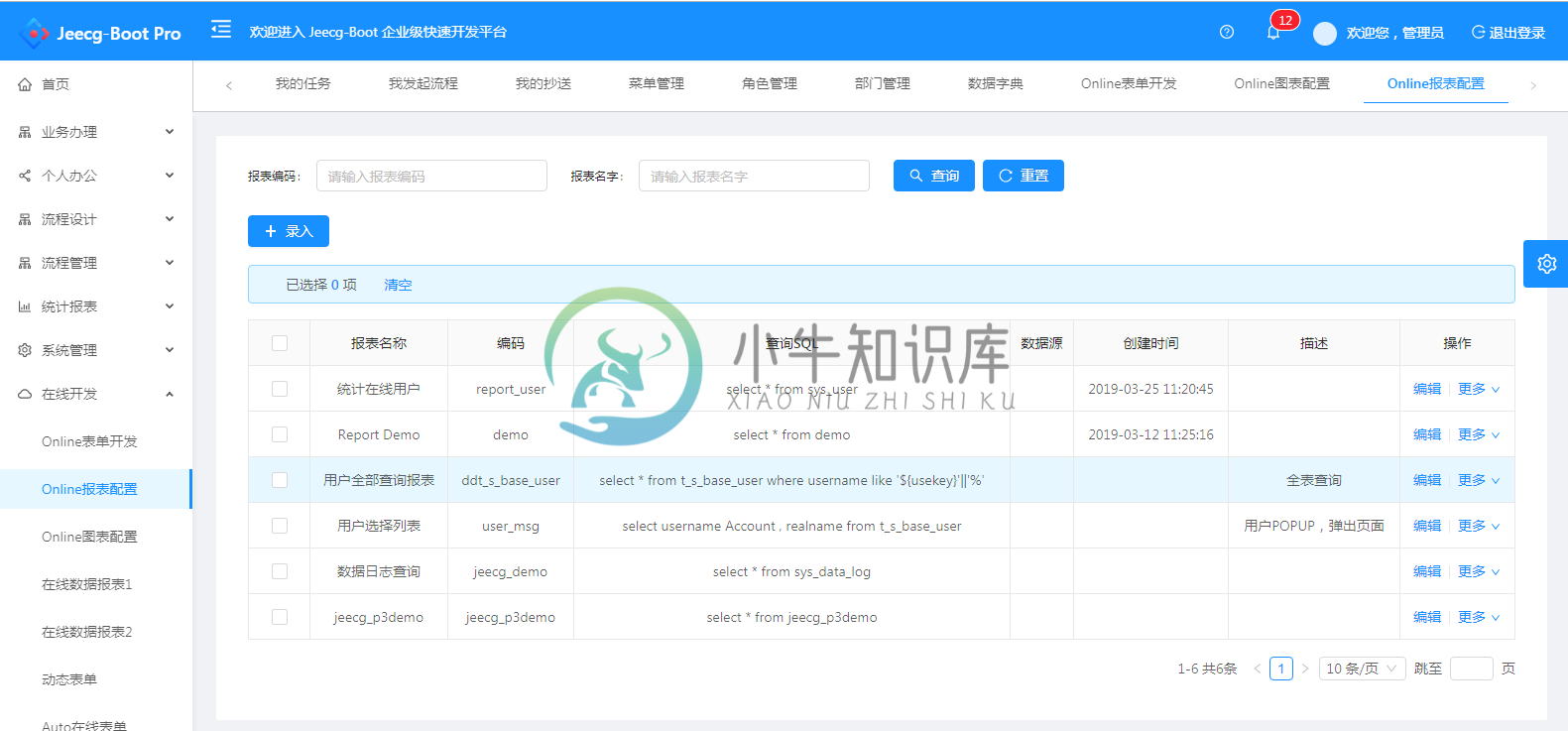Click the 在线开发 cloud icon
The height and width of the screenshot is (731, 1568).
tap(25, 394)
